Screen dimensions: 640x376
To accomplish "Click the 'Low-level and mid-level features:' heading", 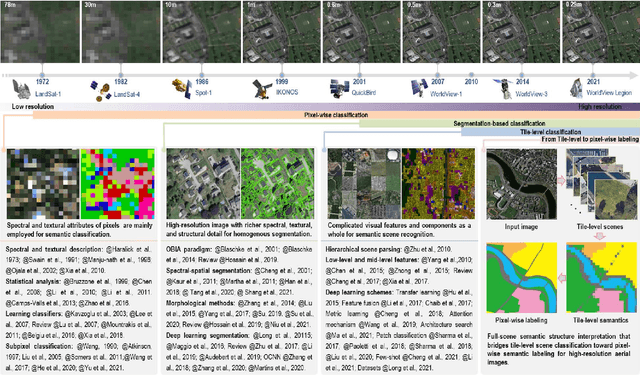I will click(372, 260).
